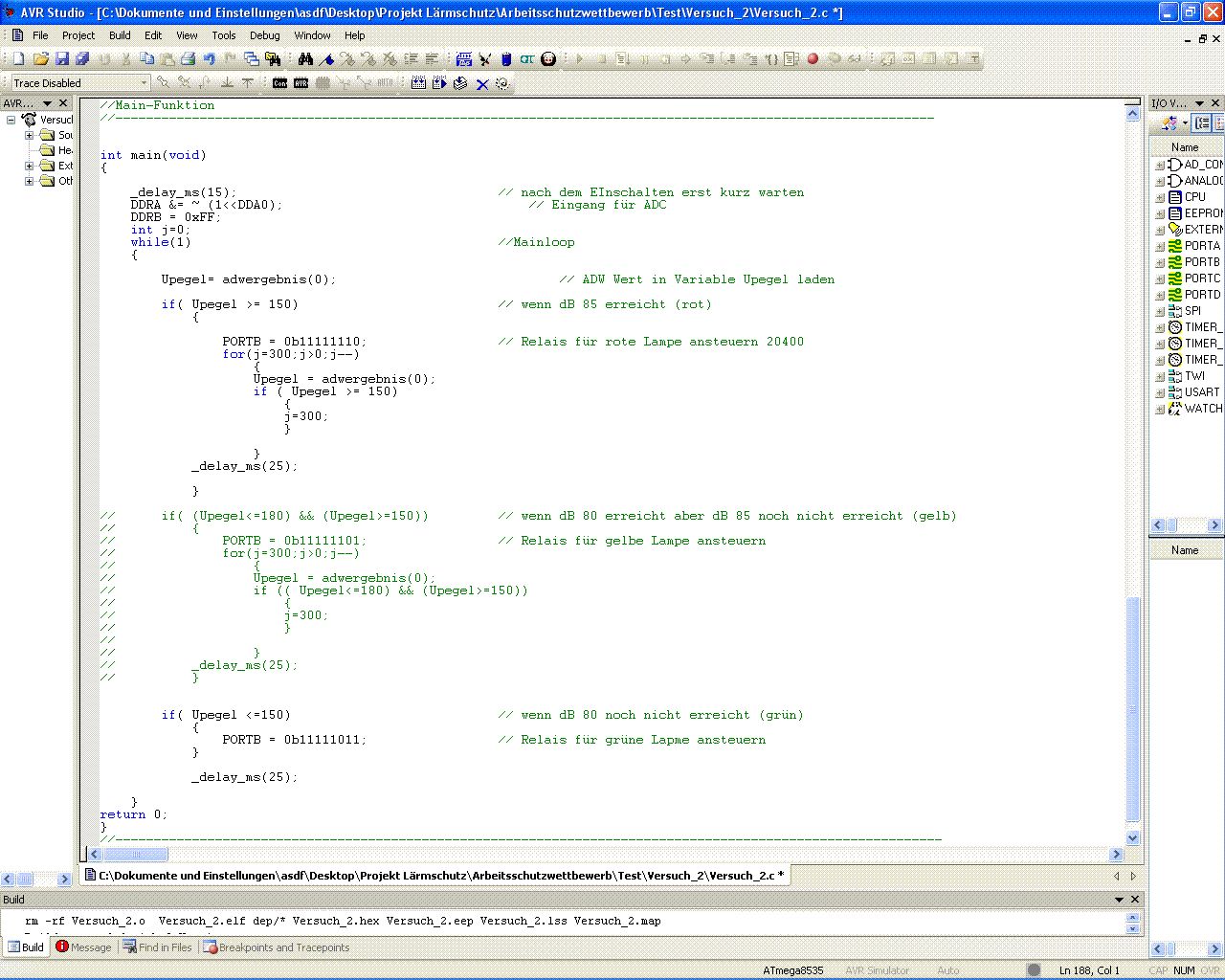Expand the CPU node in I/O view
Image resolution: width=1225 pixels, height=980 pixels.
coord(1160,197)
